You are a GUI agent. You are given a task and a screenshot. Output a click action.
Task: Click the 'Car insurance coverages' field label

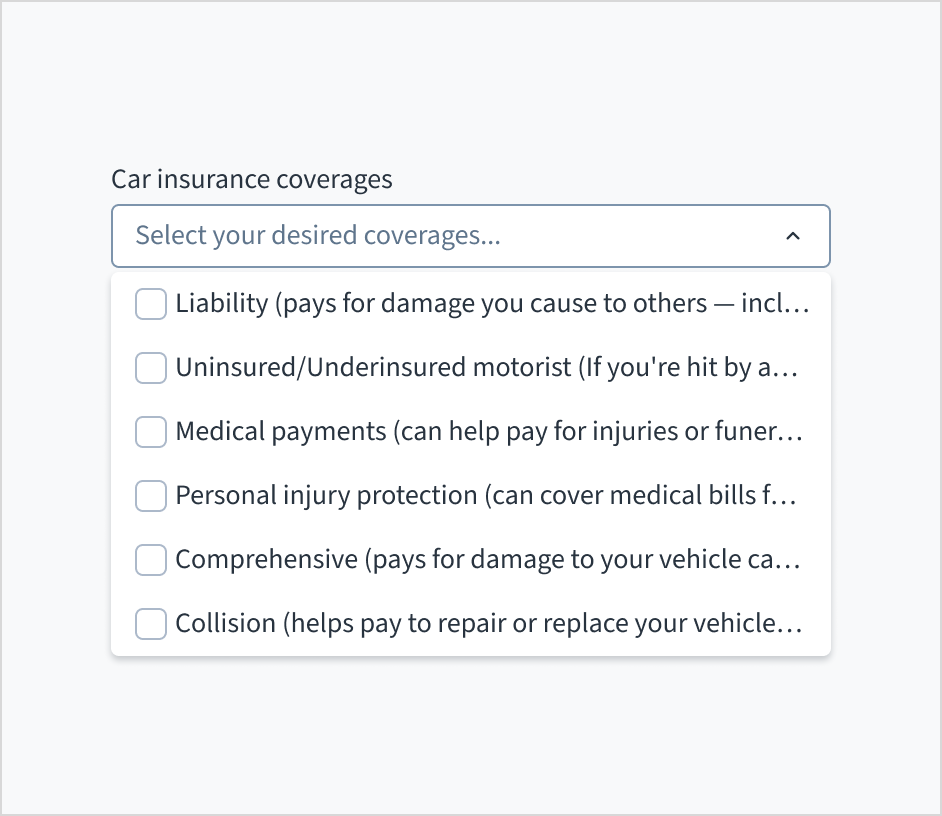tap(252, 180)
